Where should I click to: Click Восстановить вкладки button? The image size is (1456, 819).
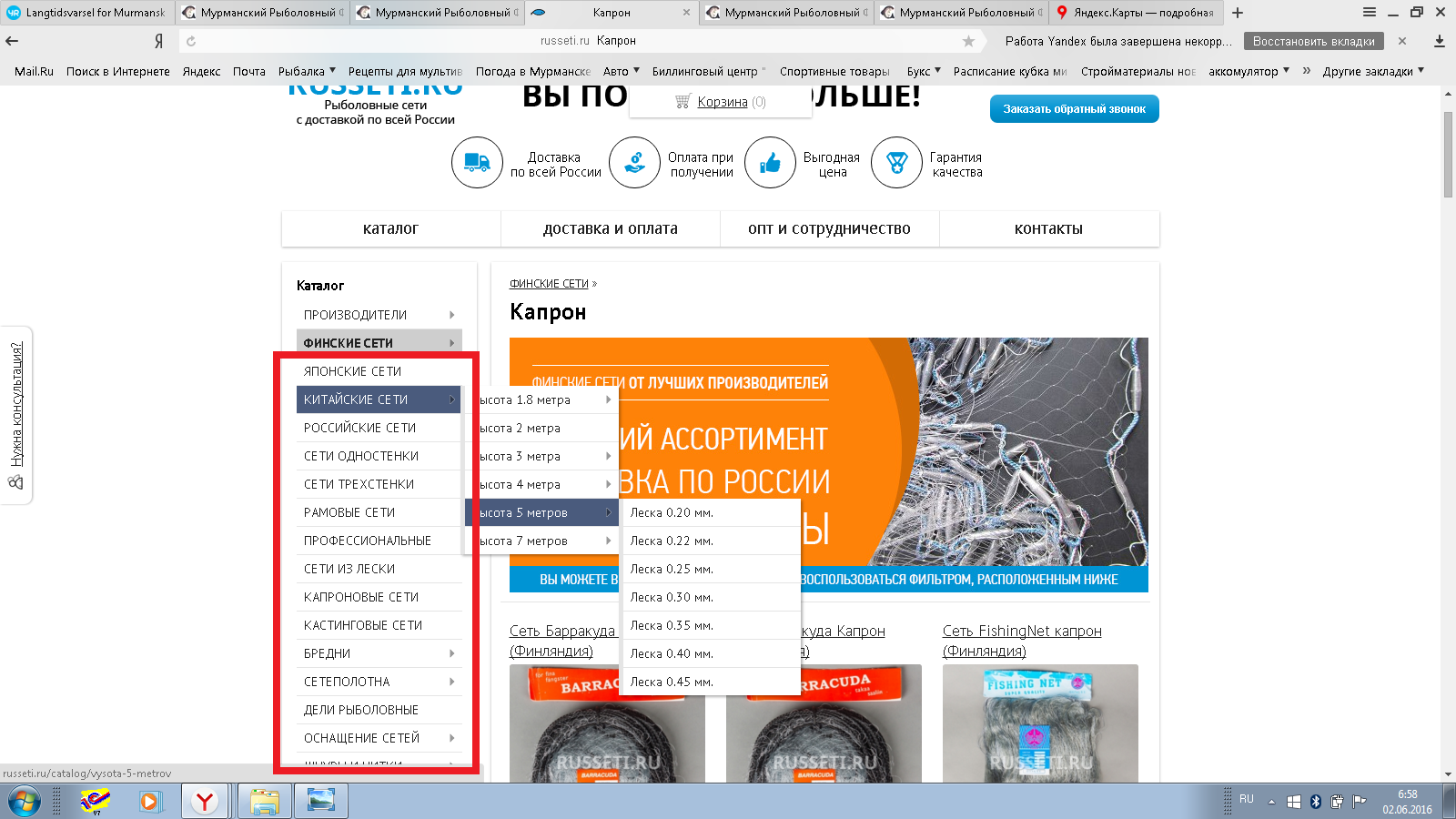(1313, 41)
